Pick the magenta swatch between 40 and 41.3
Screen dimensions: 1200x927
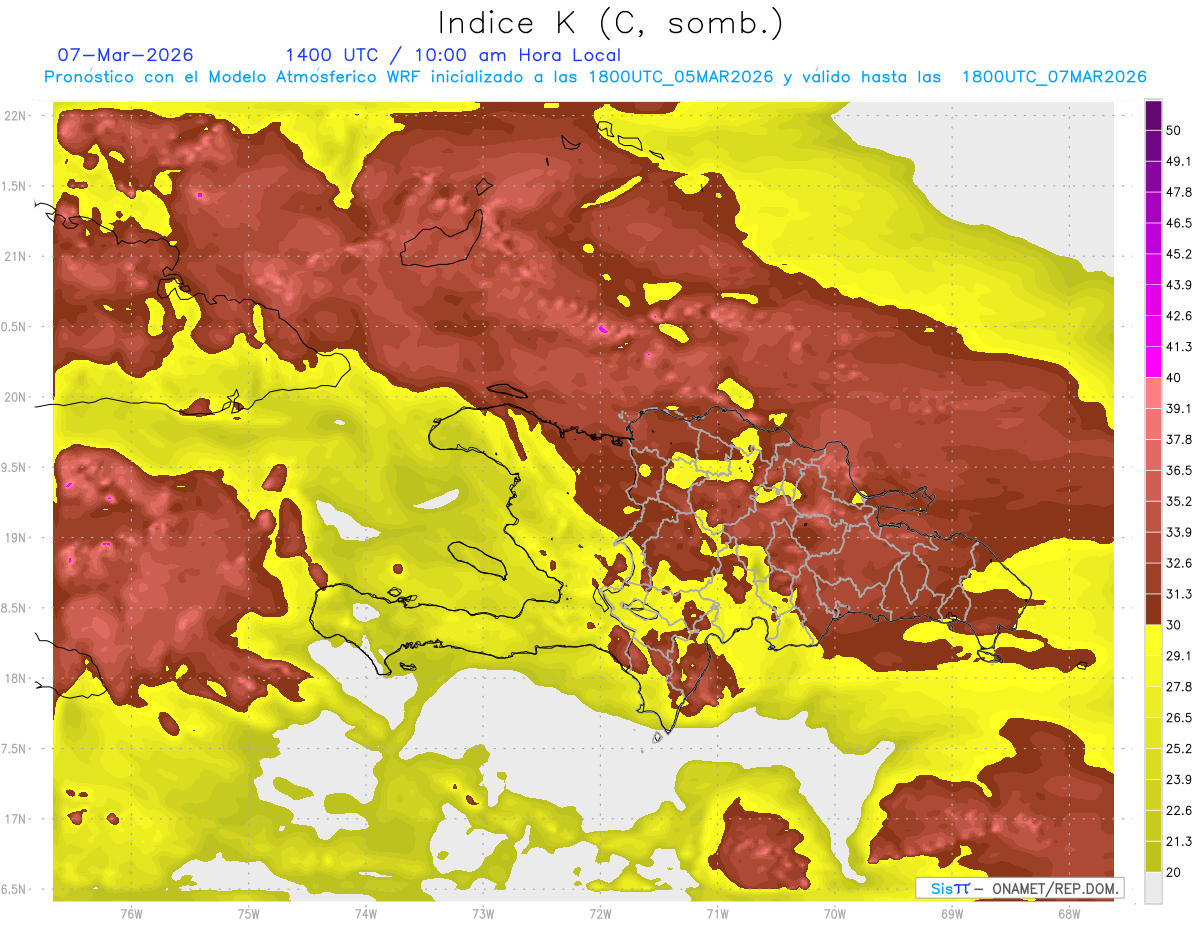pyautogui.click(x=1153, y=362)
